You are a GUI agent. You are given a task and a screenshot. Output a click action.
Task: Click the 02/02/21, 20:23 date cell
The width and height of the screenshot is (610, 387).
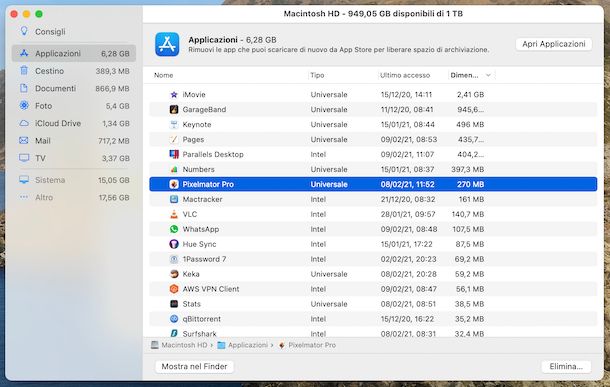click(x=408, y=259)
